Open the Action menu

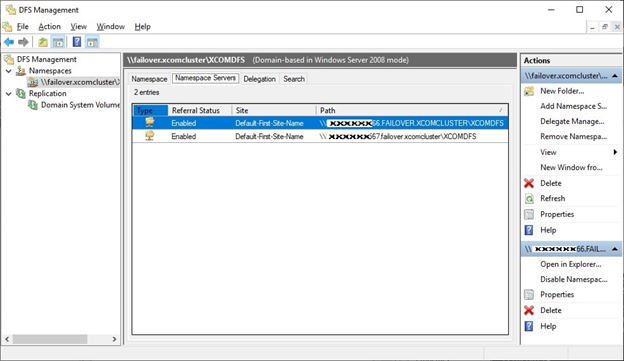click(49, 27)
